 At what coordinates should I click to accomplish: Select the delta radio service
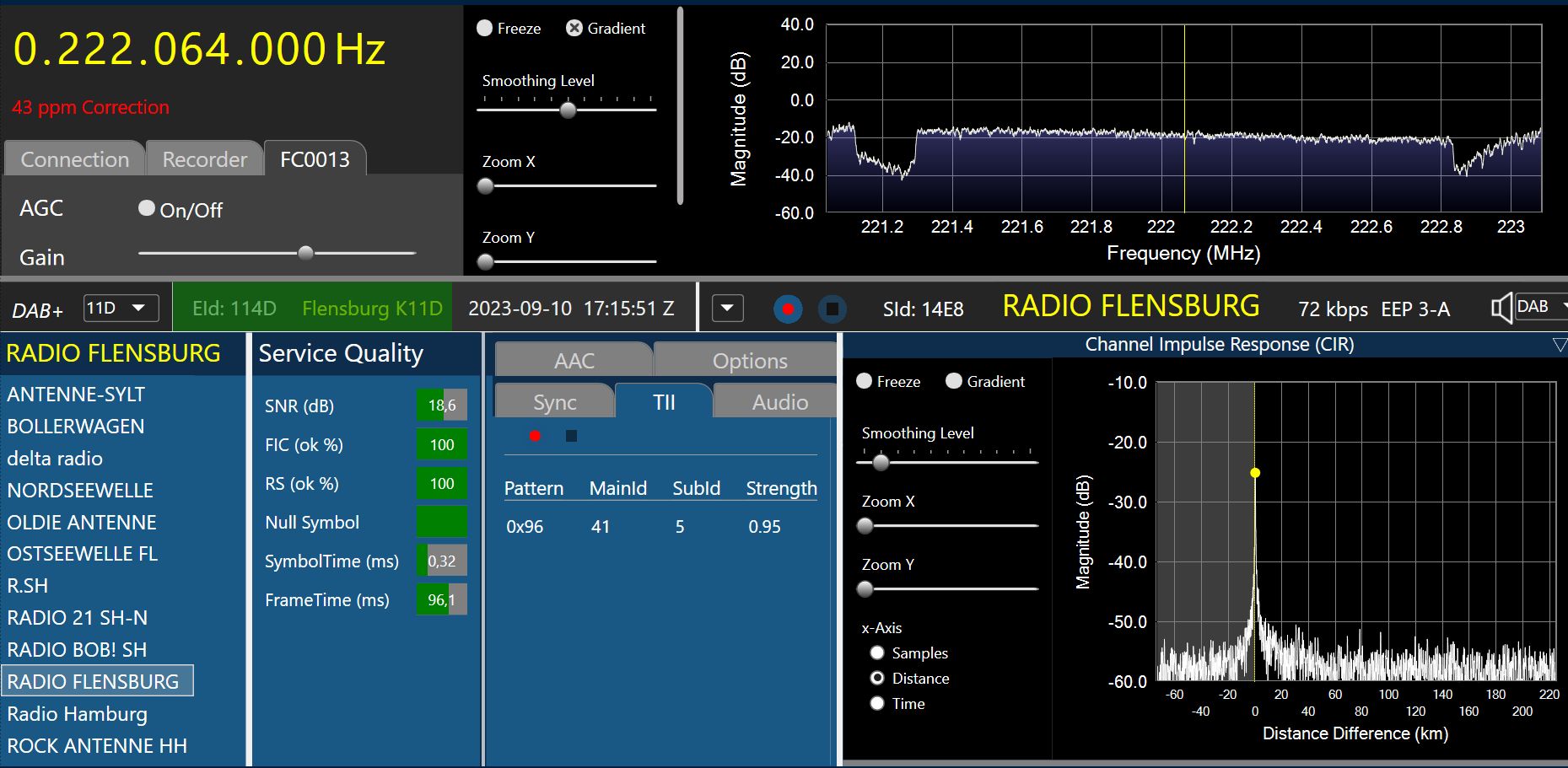tap(55, 459)
